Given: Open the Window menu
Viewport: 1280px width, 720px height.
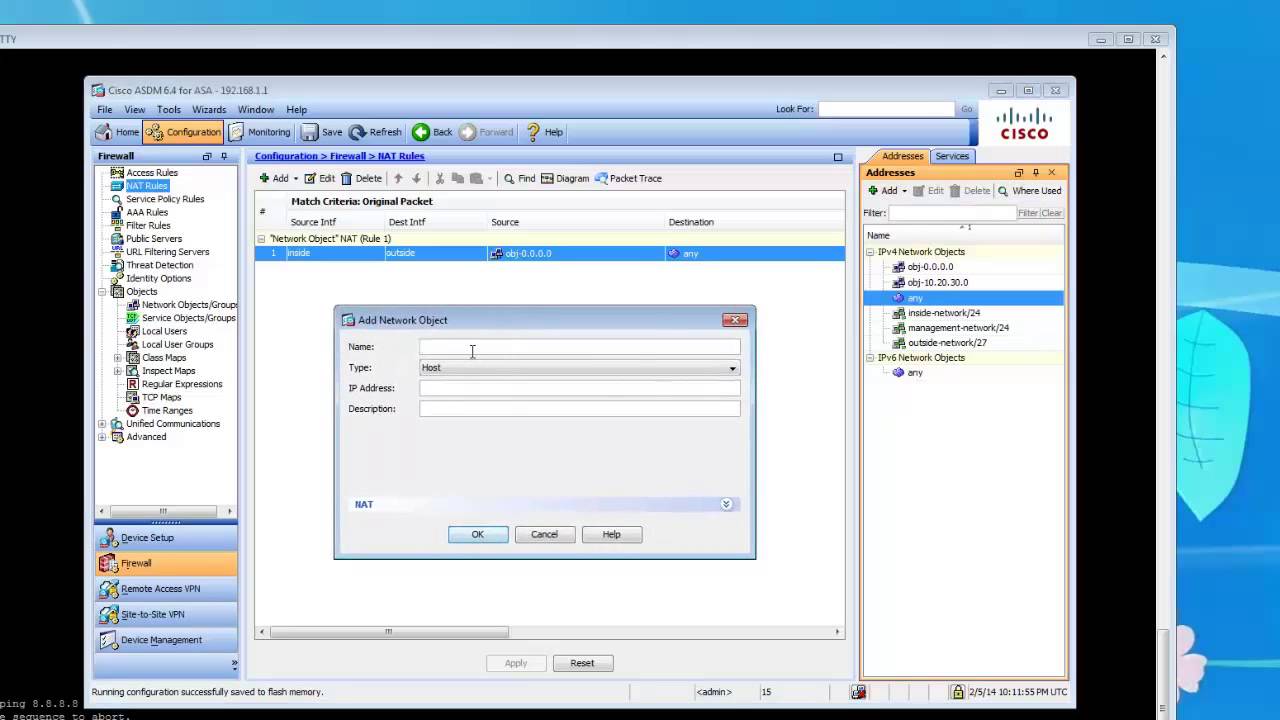Looking at the screenshot, I should point(256,110).
